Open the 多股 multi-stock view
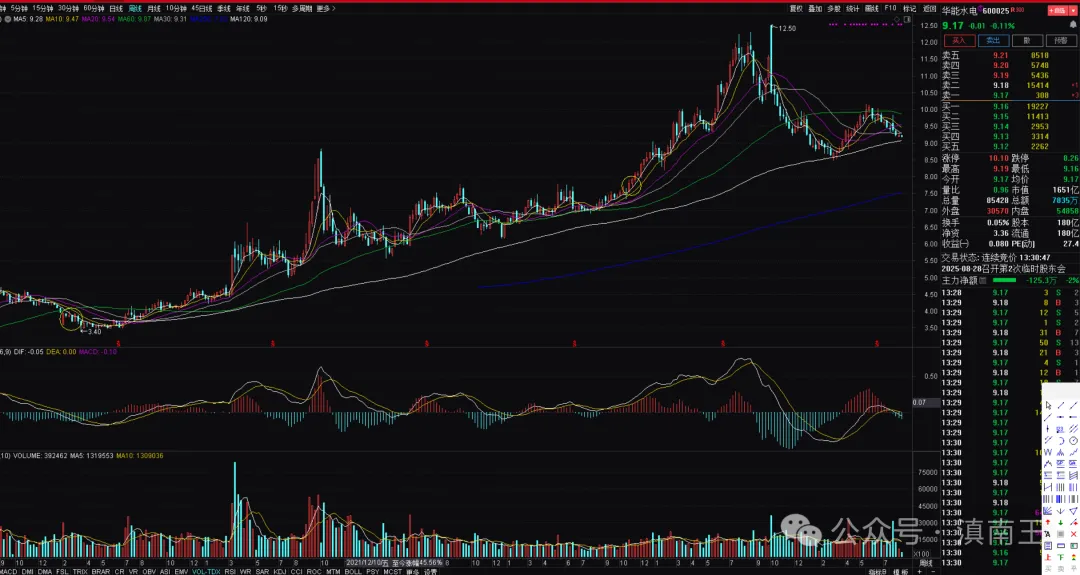The height and width of the screenshot is (575, 1080). 833,8
